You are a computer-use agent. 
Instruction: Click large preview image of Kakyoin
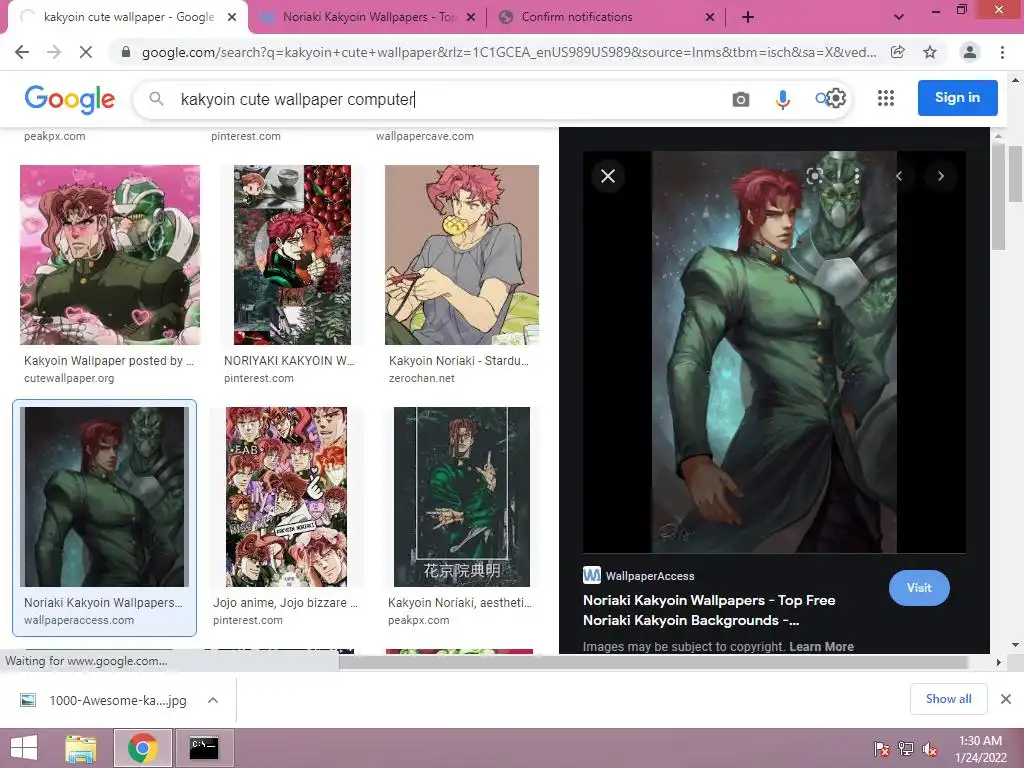pos(774,352)
